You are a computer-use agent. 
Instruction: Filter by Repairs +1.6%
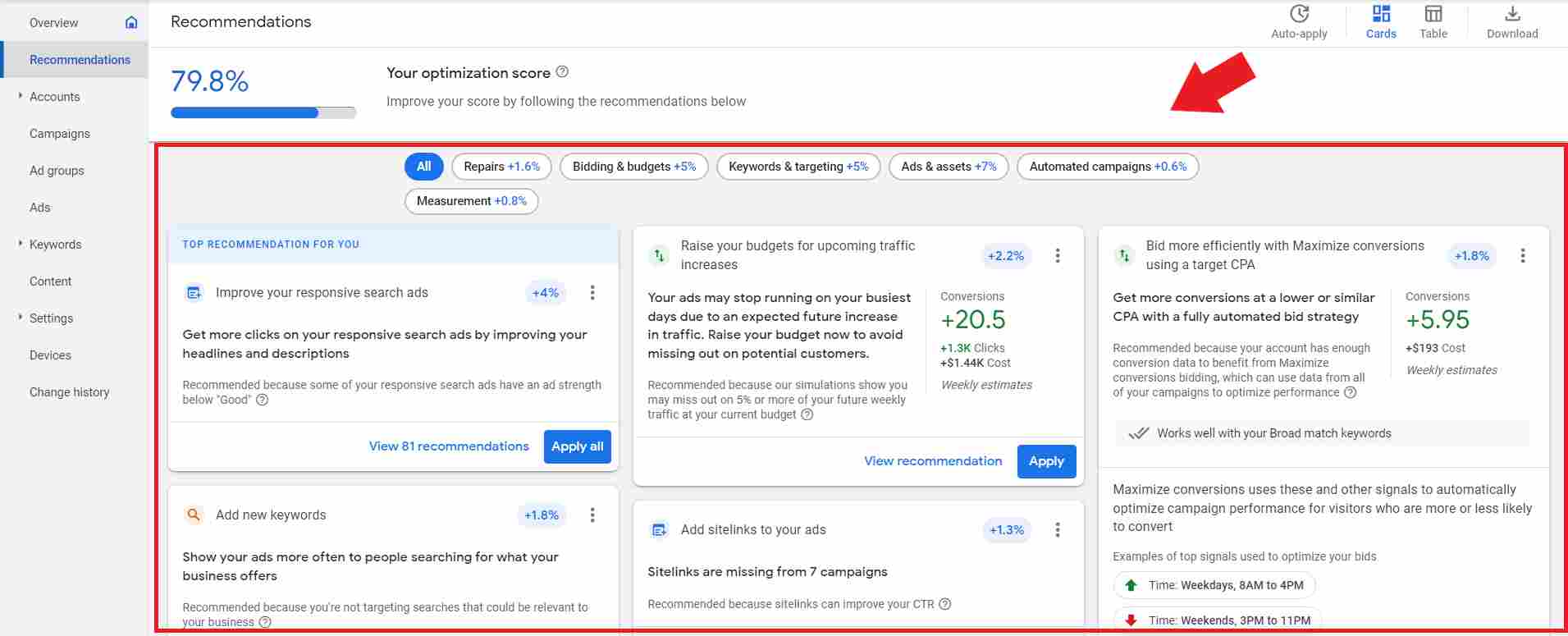click(501, 167)
